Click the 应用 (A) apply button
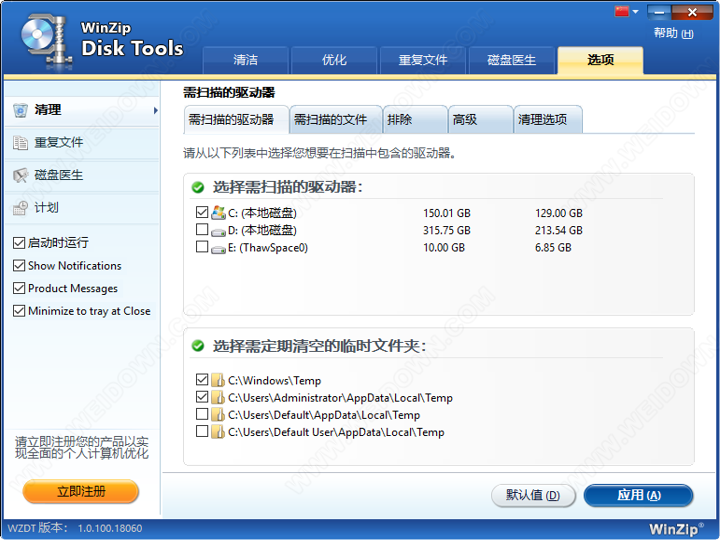The height and width of the screenshot is (540, 720). click(638, 495)
